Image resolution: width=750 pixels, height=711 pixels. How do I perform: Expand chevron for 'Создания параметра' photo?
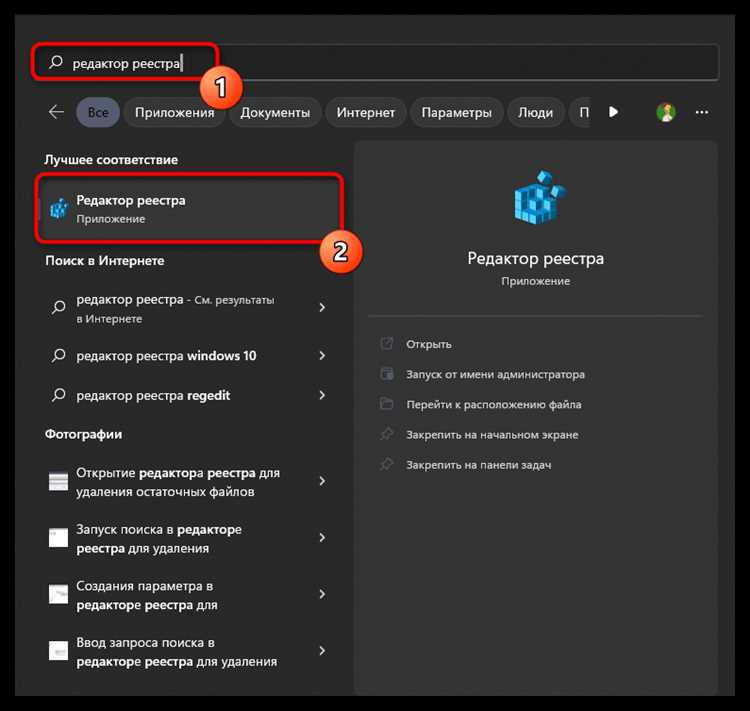[x=322, y=594]
